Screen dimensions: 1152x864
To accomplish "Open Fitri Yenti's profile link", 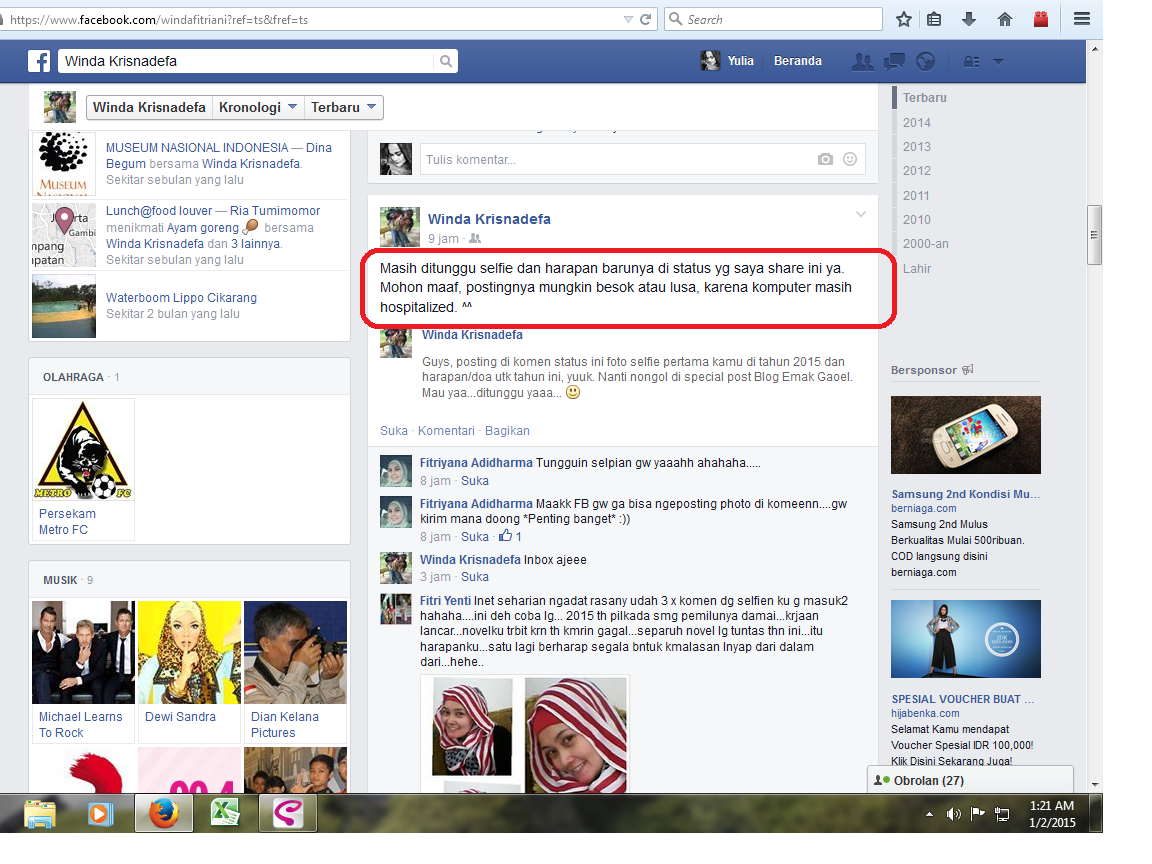I will click(x=445, y=601).
